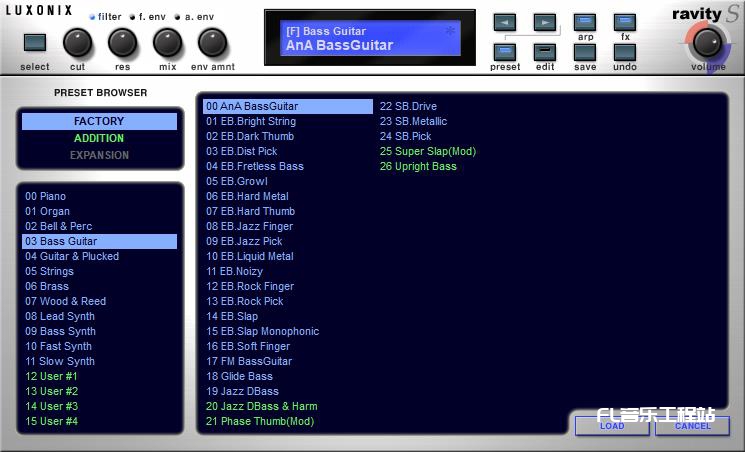Click the CANCEL button
The image size is (745, 452).
click(x=692, y=426)
